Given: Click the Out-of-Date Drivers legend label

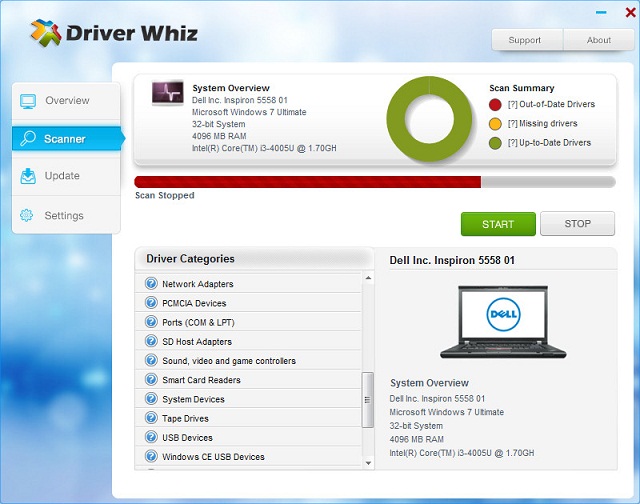Looking at the screenshot, I should pyautogui.click(x=551, y=104).
